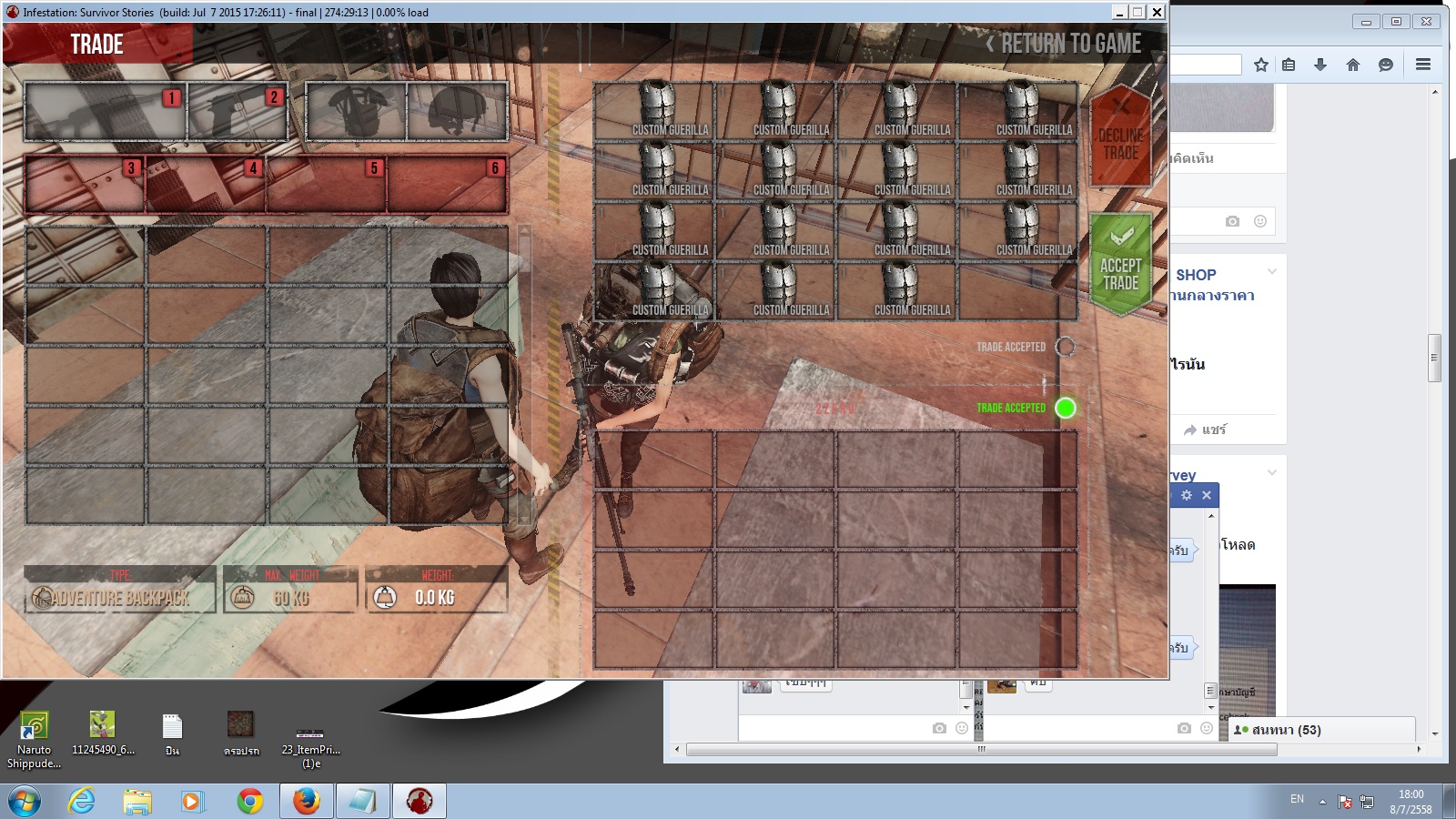Click the Firefox bookmark star icon
Screen dimensions: 1456x819
(x=1260, y=65)
